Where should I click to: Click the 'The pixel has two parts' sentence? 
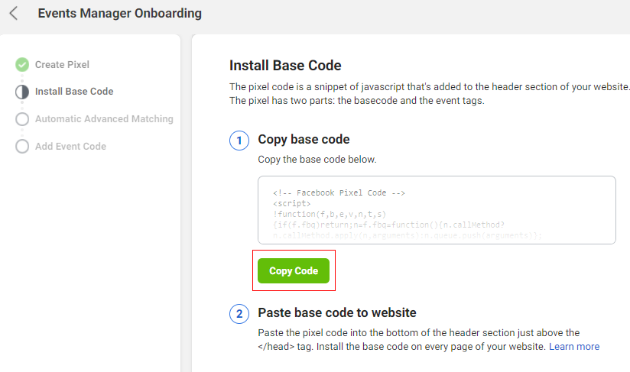click(357, 100)
